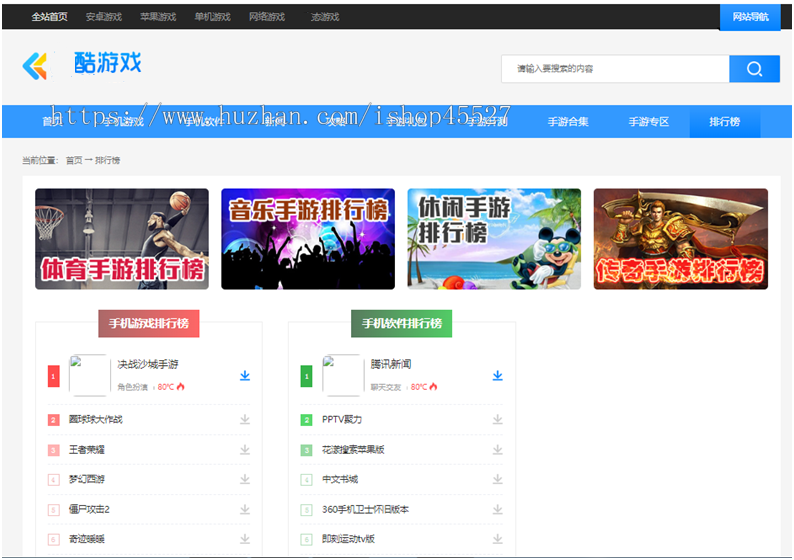
Task: Click the 角色扮演 category label
Action: point(133,387)
